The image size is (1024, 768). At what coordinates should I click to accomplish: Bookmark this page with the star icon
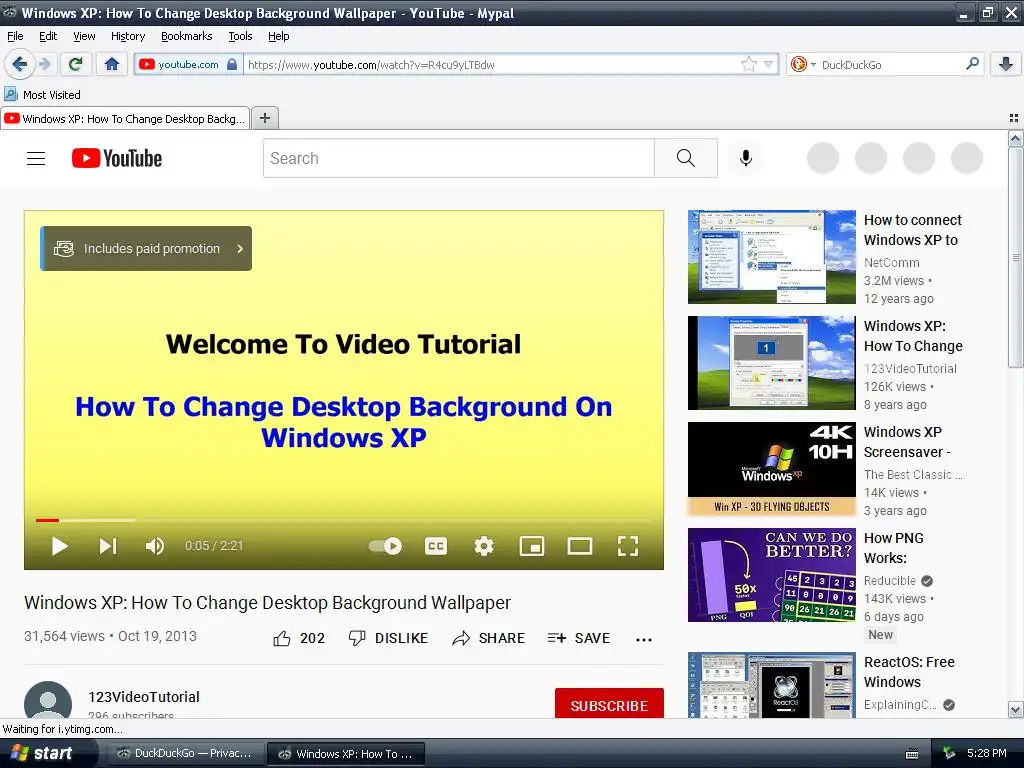748,64
